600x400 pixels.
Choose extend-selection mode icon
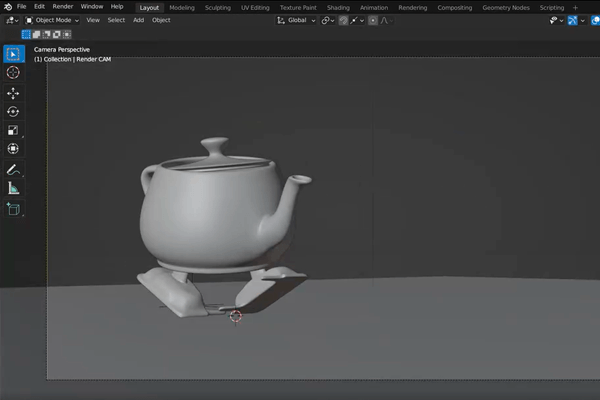36,34
